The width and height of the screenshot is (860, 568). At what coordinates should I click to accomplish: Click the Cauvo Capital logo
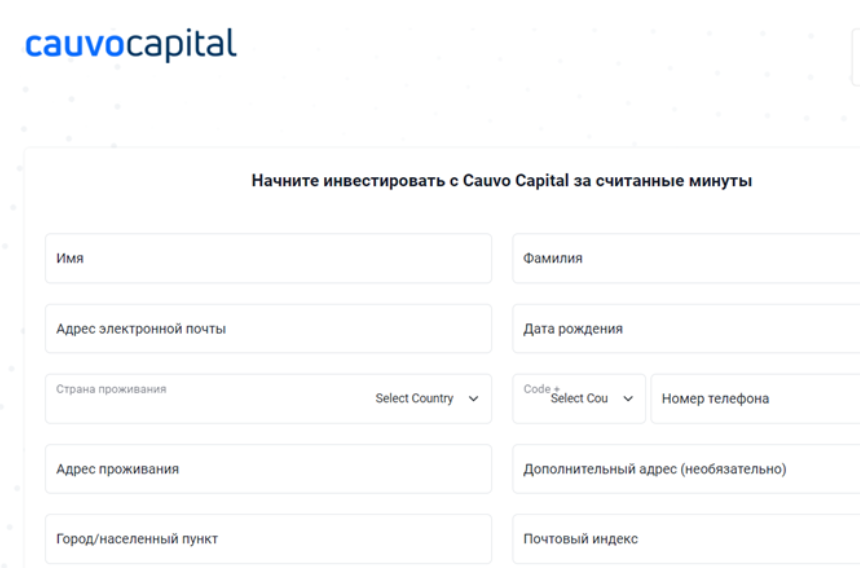(131, 44)
